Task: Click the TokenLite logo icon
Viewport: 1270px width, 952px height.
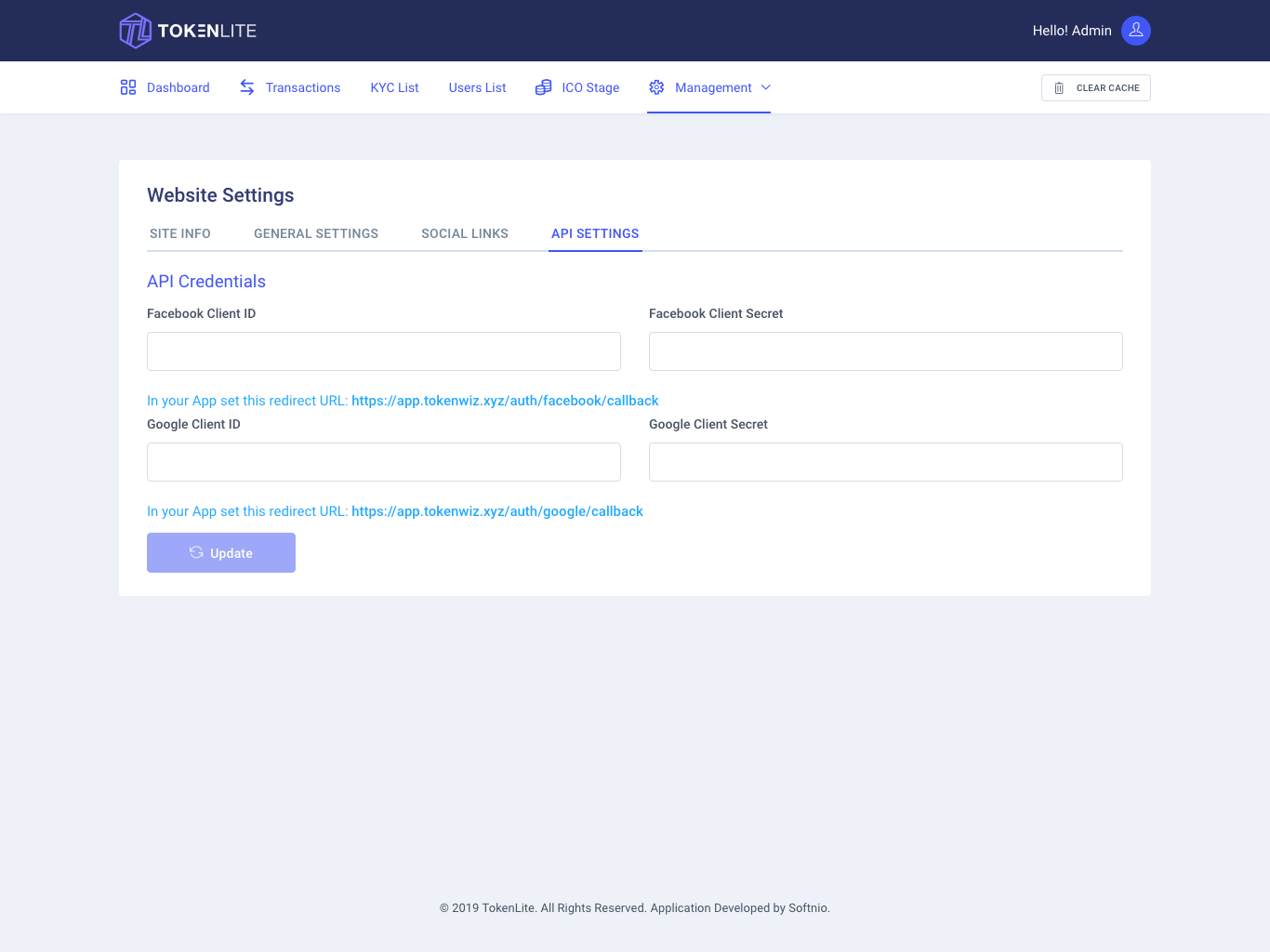Action: pos(135,30)
